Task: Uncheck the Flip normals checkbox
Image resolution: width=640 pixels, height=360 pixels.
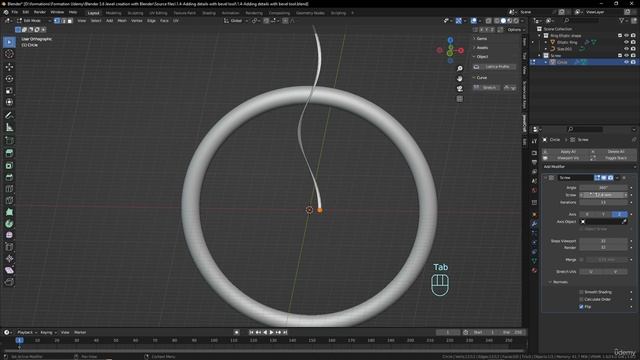Action: pos(581,307)
